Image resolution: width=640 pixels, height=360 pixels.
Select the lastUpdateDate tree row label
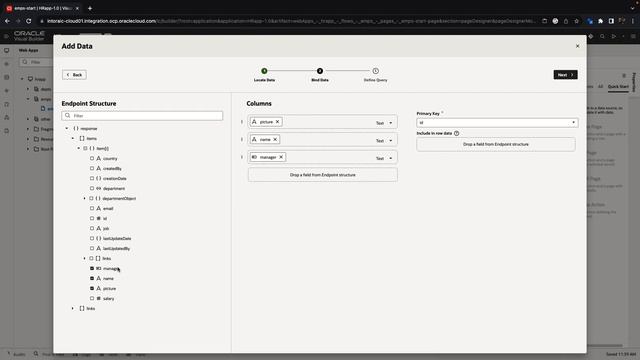[117, 238]
